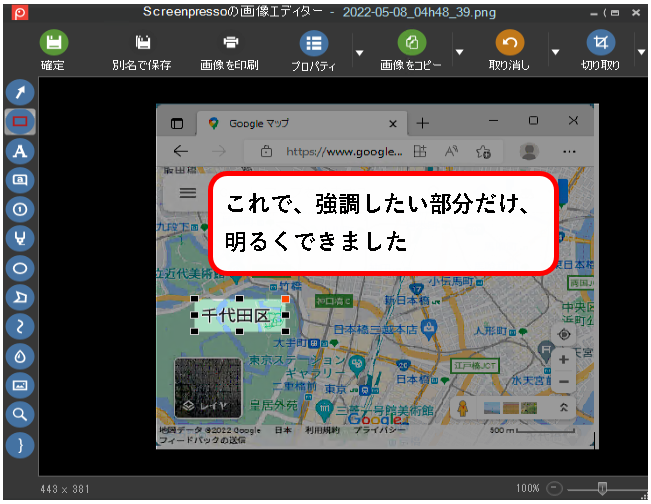Click the browser profile avatar icon
This screenshot has height=504, width=651.
pyautogui.click(x=529, y=151)
